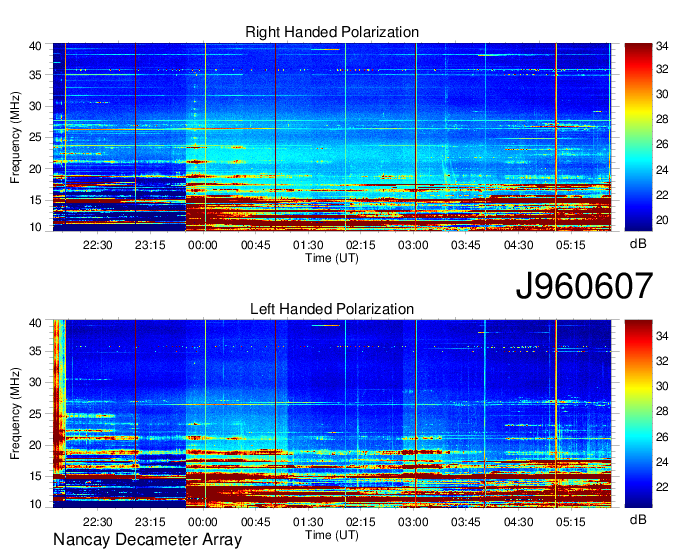Click the 03:00 tick under the Right Handed plot

pyautogui.click(x=413, y=245)
